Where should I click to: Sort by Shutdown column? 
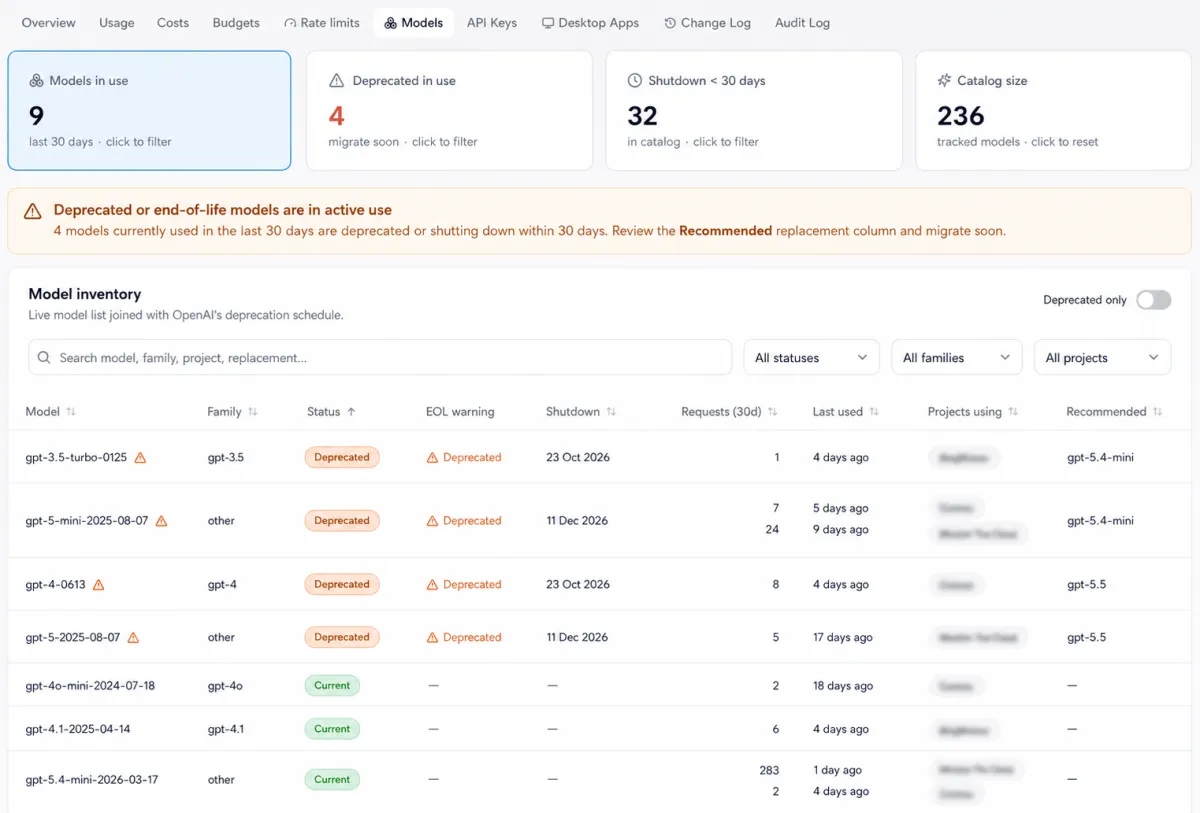click(x=580, y=412)
